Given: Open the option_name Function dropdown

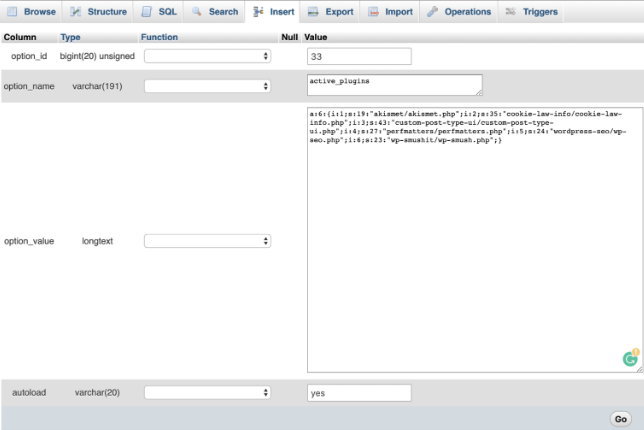Looking at the screenshot, I should [x=207, y=86].
